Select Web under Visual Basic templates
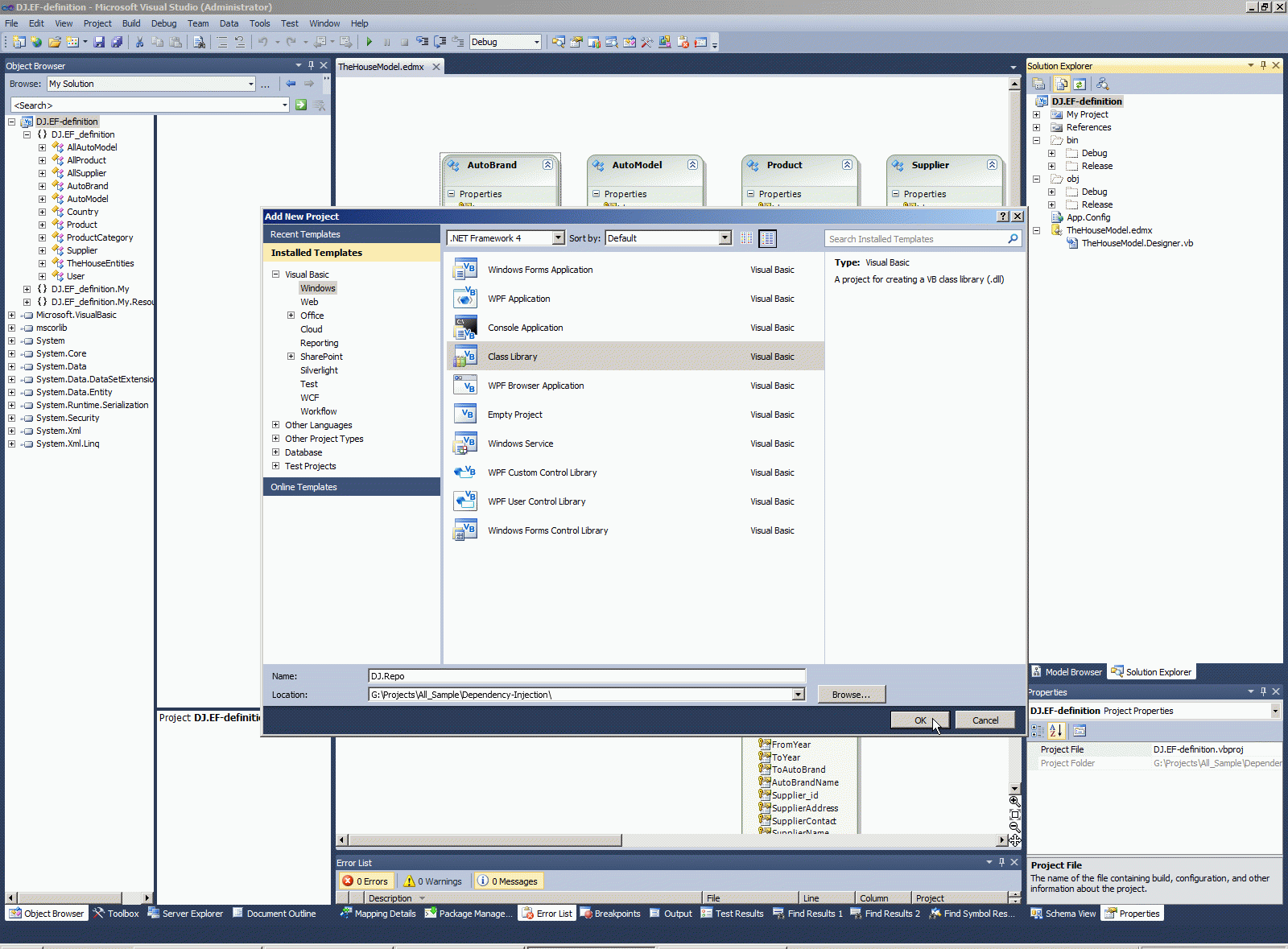The image size is (1288, 949). (x=309, y=302)
